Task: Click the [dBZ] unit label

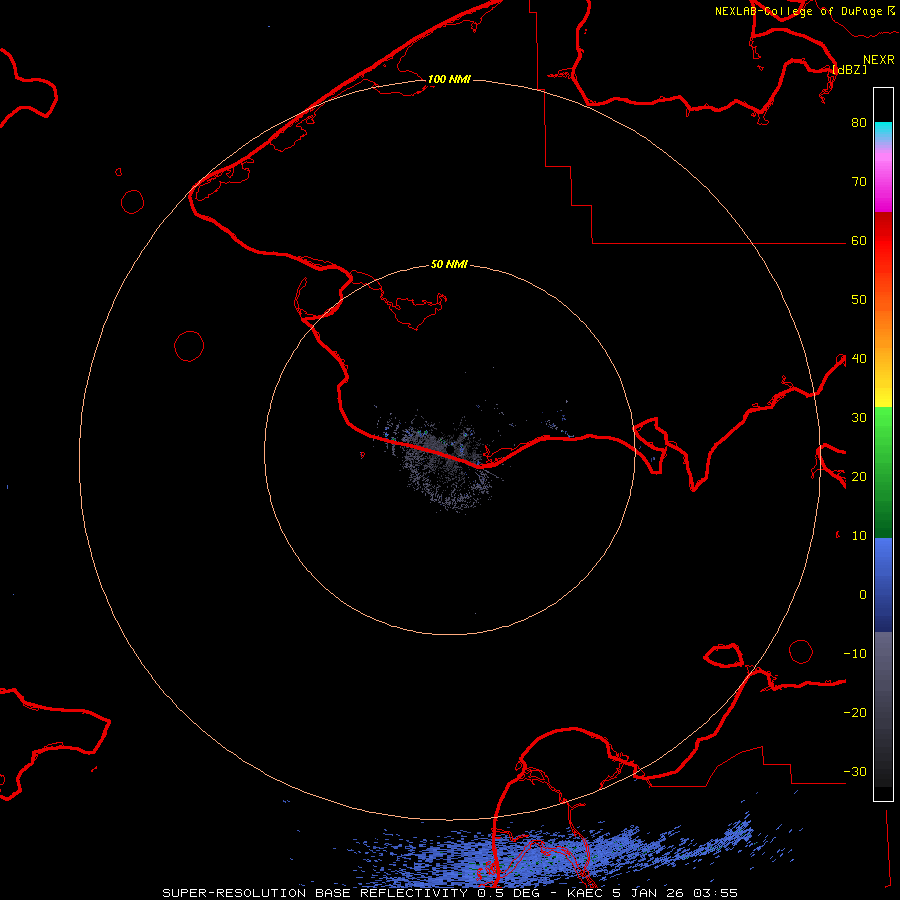Action: tap(849, 69)
